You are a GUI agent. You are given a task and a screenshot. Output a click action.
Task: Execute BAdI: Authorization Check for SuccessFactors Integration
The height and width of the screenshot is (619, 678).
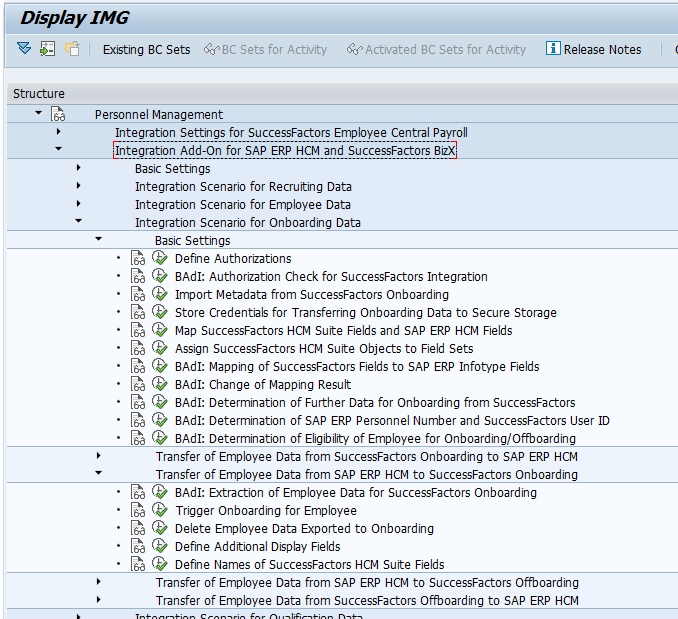tap(160, 277)
